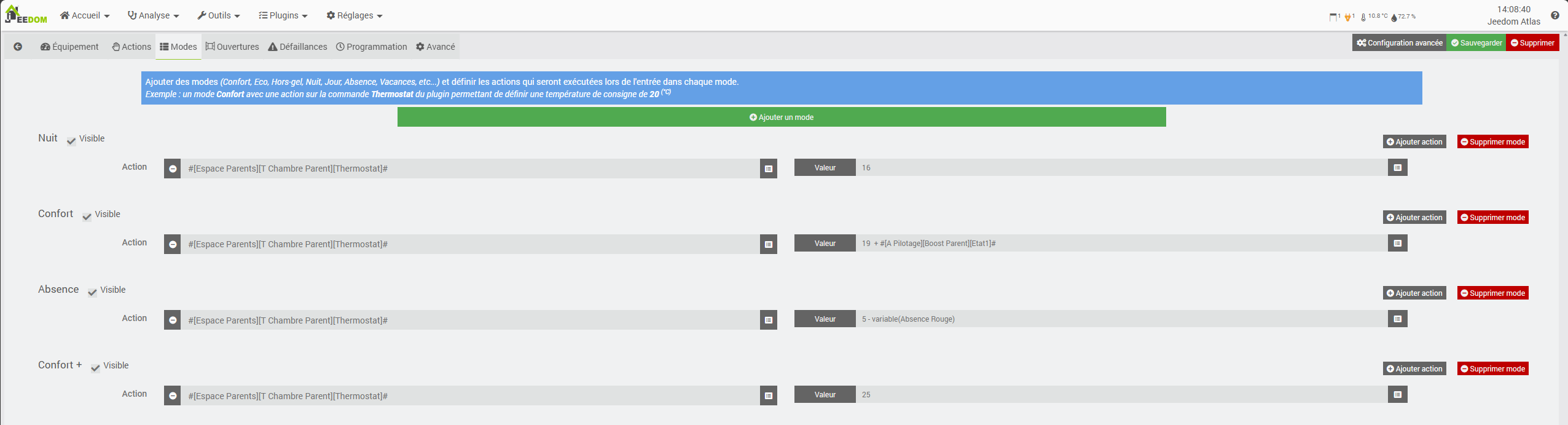The image size is (1568, 425).
Task: Open value picker icon for Confort mode
Action: [1397, 244]
